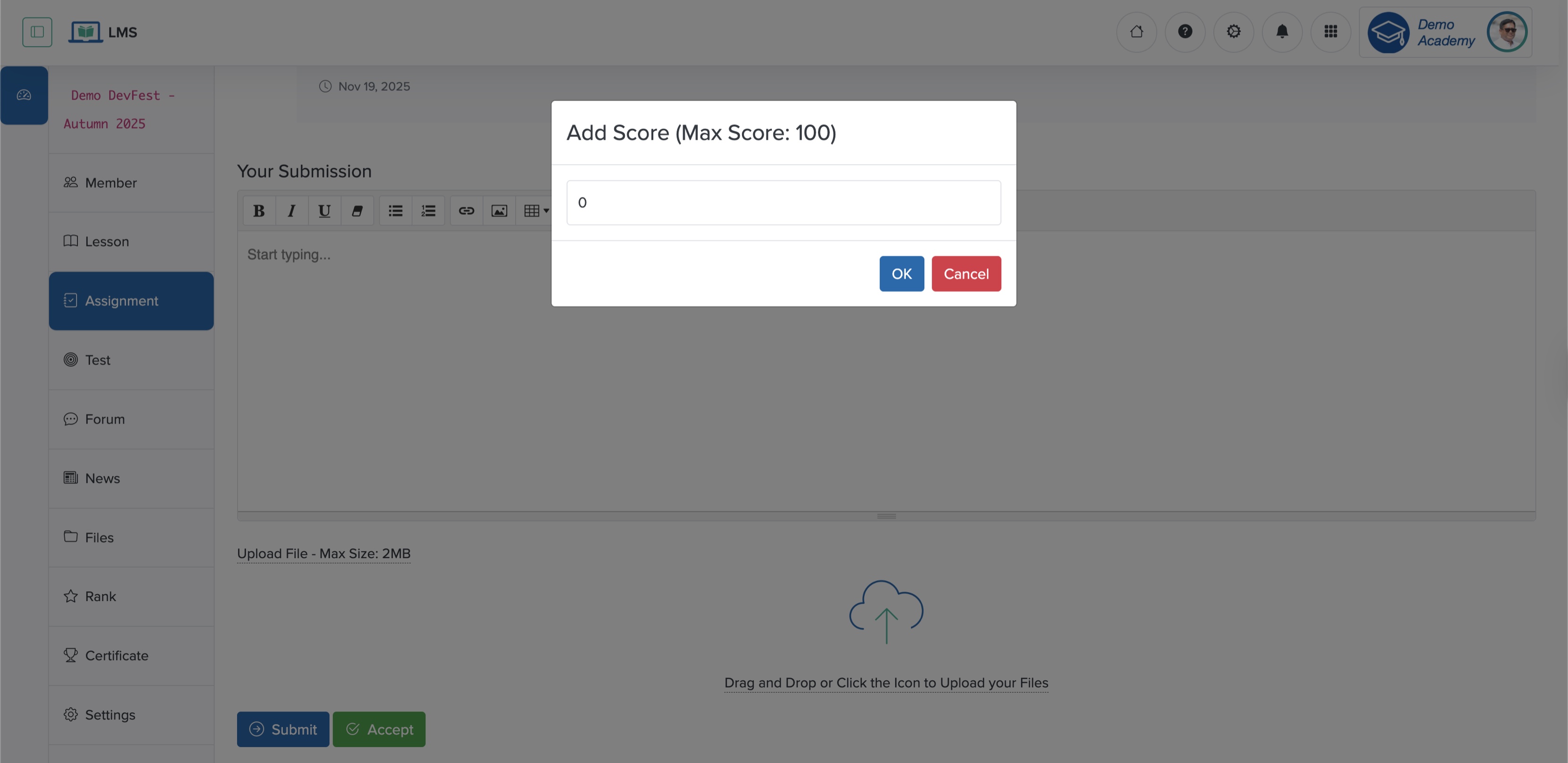Open the table insert dropdown
Viewport: 1568px width, 763px height.
pos(535,211)
